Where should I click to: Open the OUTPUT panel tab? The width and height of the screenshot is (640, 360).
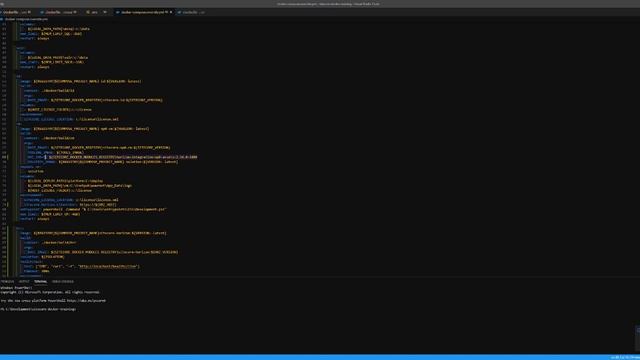[24, 281]
